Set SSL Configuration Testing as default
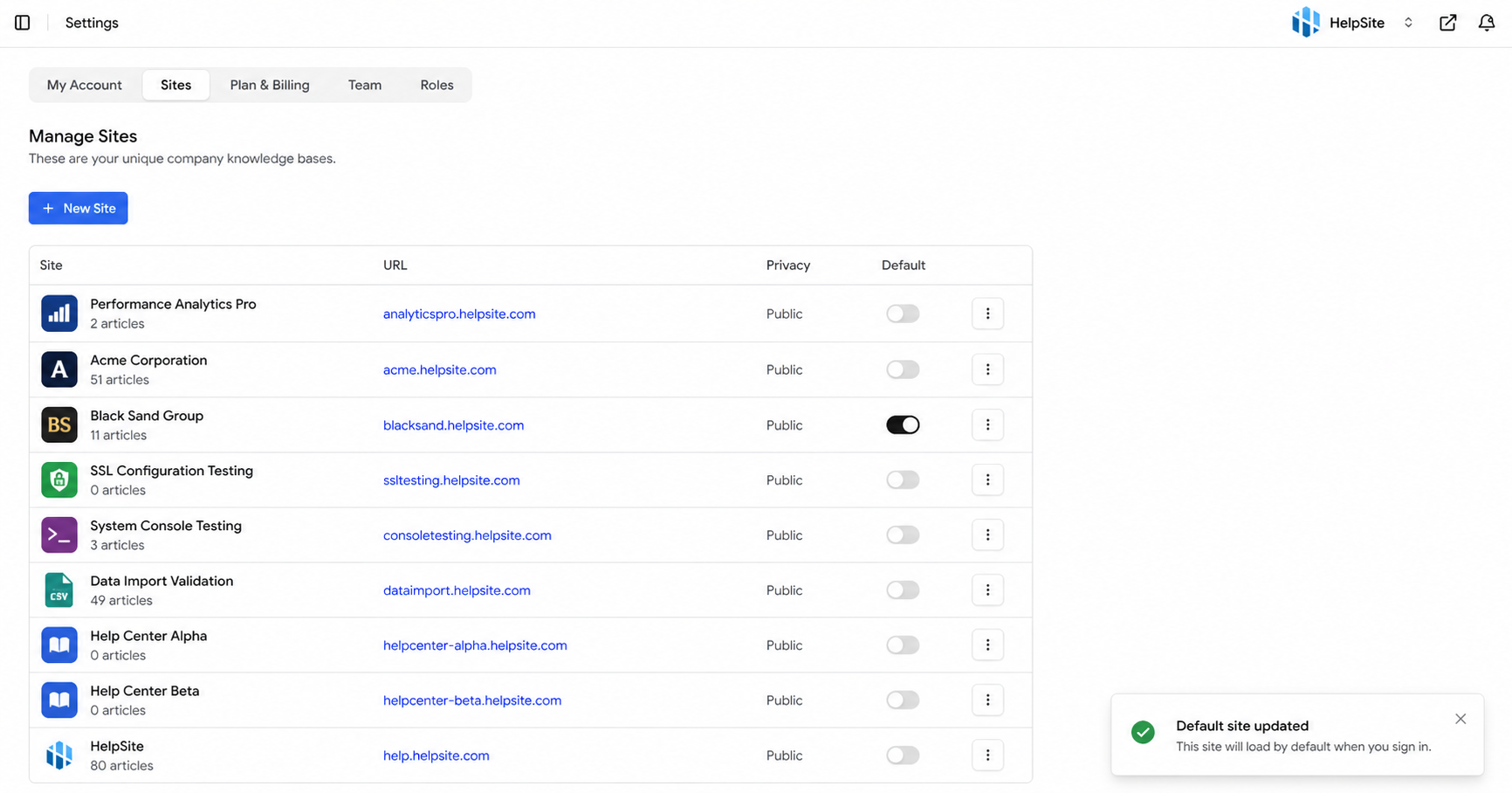This screenshot has height=793, width=1512. click(x=903, y=480)
